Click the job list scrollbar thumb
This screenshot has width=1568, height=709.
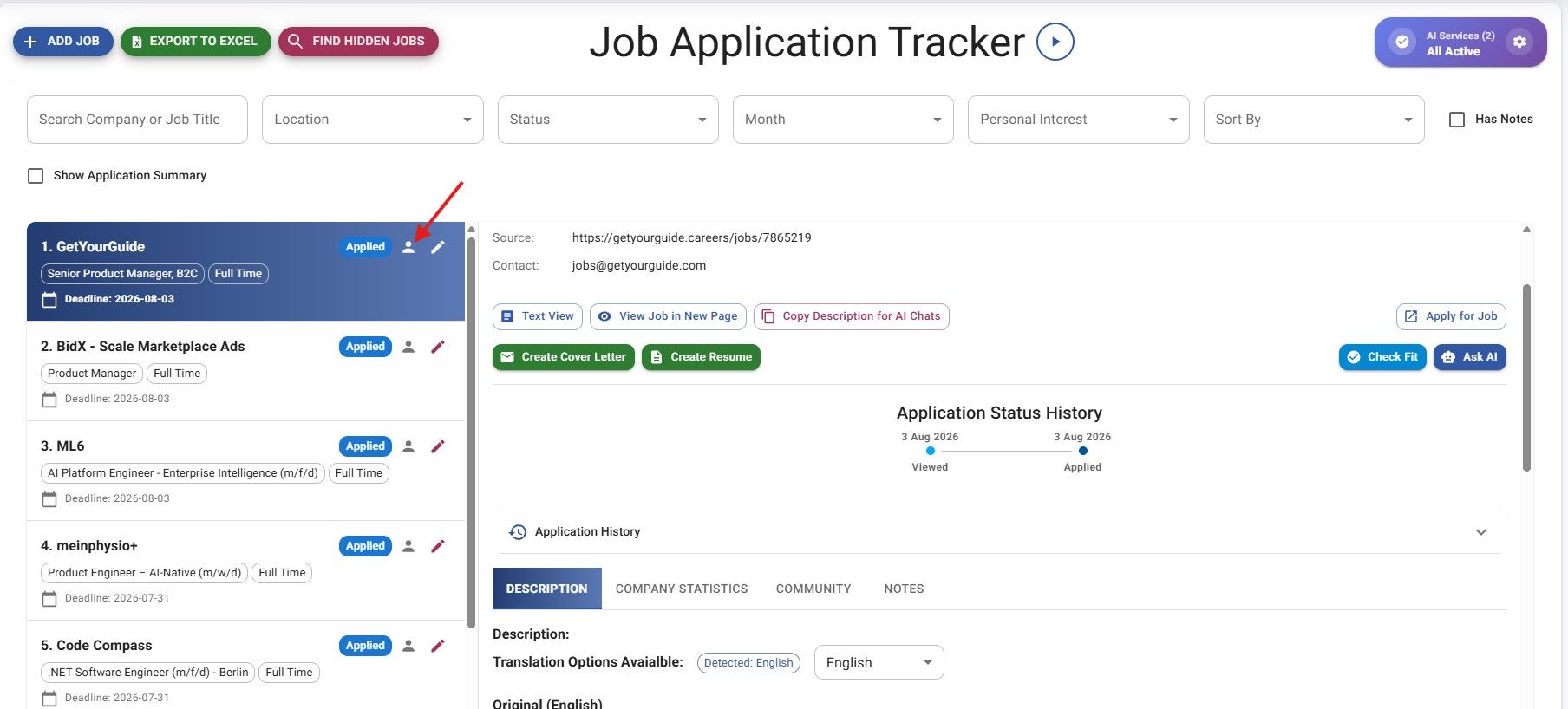pos(471,432)
